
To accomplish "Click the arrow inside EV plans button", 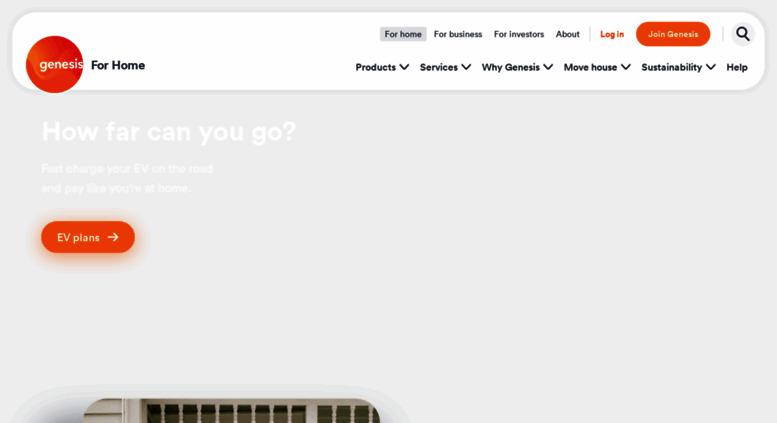I will [113, 237].
